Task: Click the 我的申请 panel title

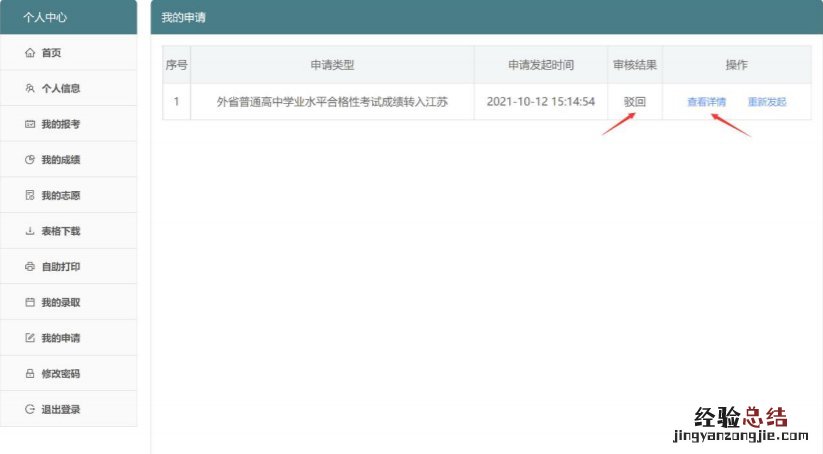Action: 183,17
